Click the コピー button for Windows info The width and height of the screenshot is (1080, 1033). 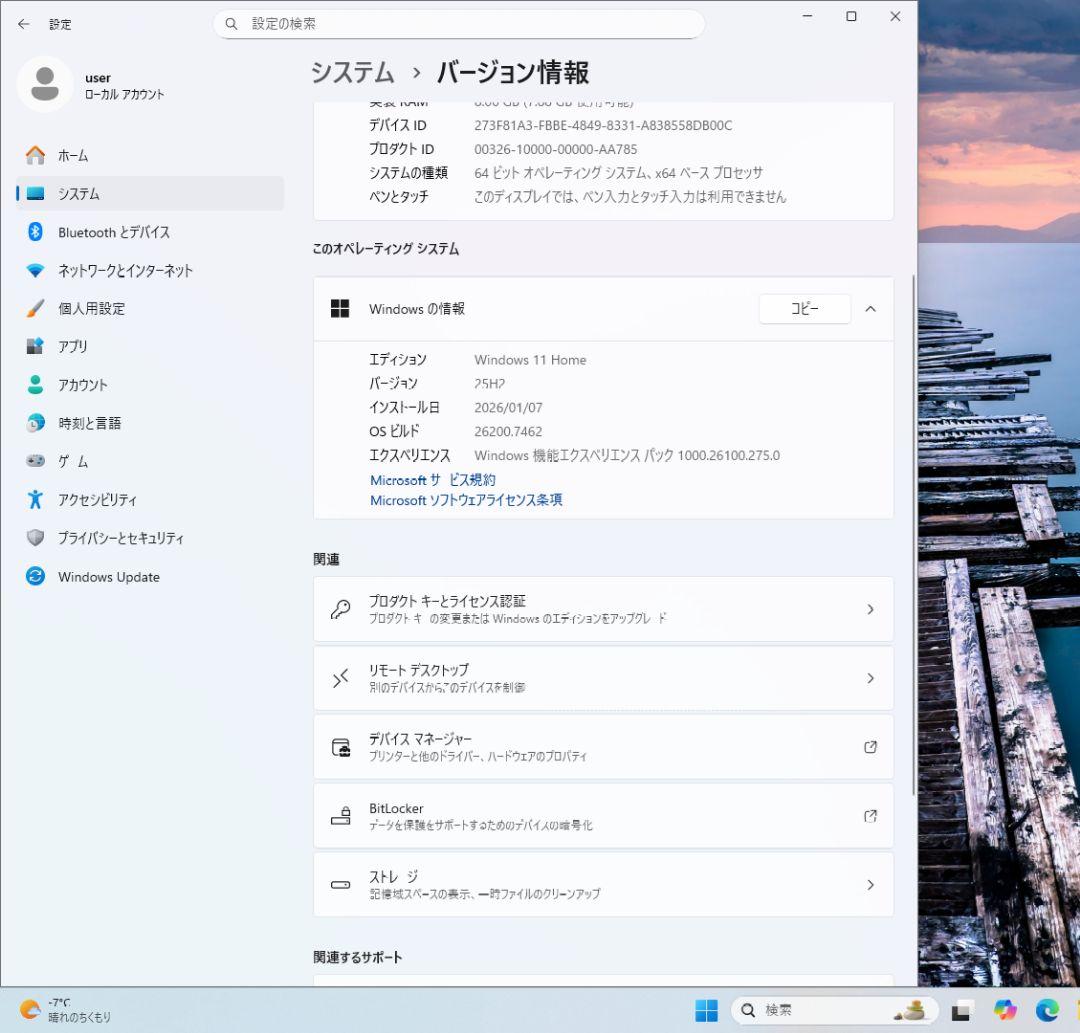804,309
